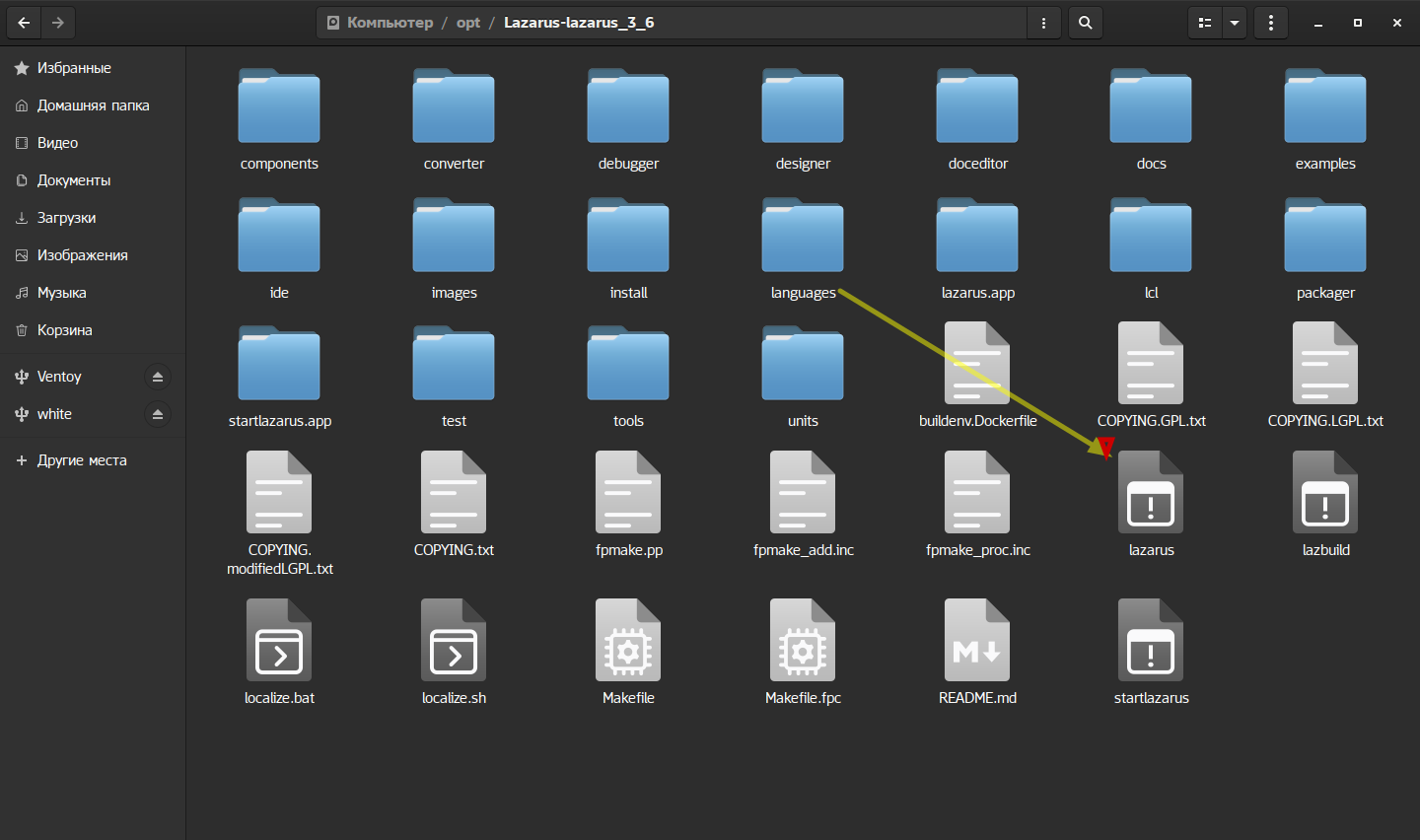Viewport: 1420px width, 840px height.
Task: Open the search in folder tool
Action: click(x=1086, y=23)
